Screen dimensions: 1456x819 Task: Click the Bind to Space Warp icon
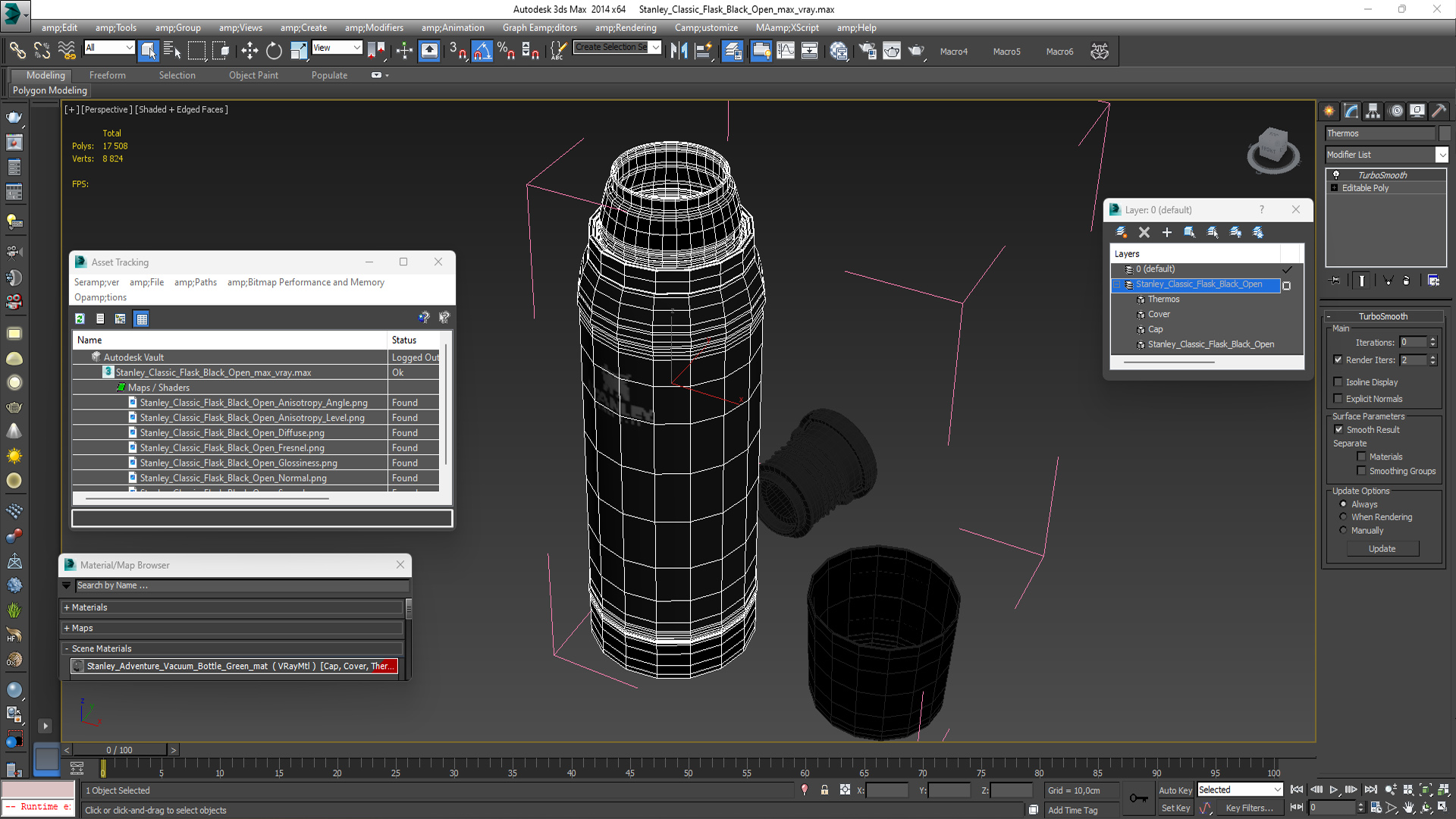pyautogui.click(x=67, y=51)
